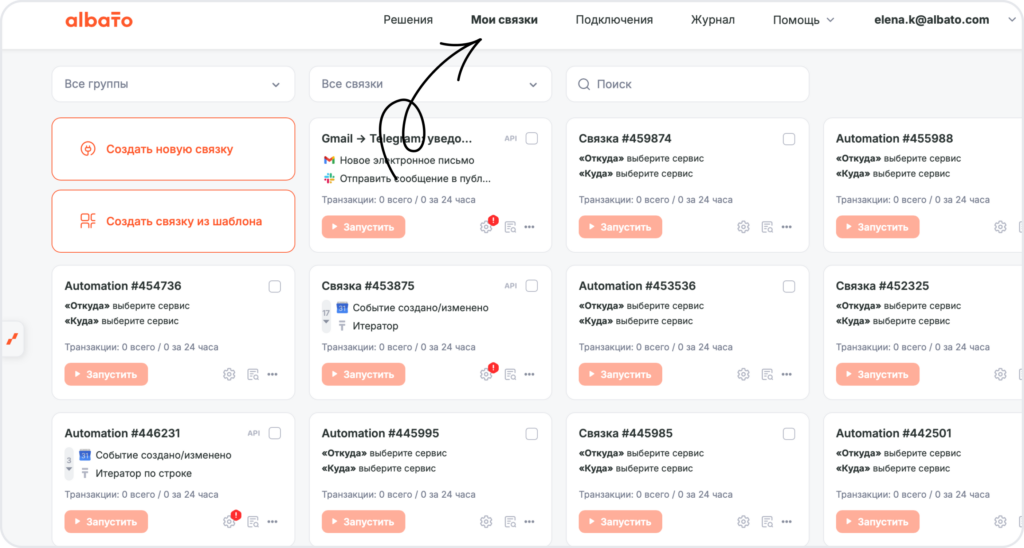The image size is (1024, 548).
Task: Select checkbox of Automation #453536
Action: click(x=789, y=286)
